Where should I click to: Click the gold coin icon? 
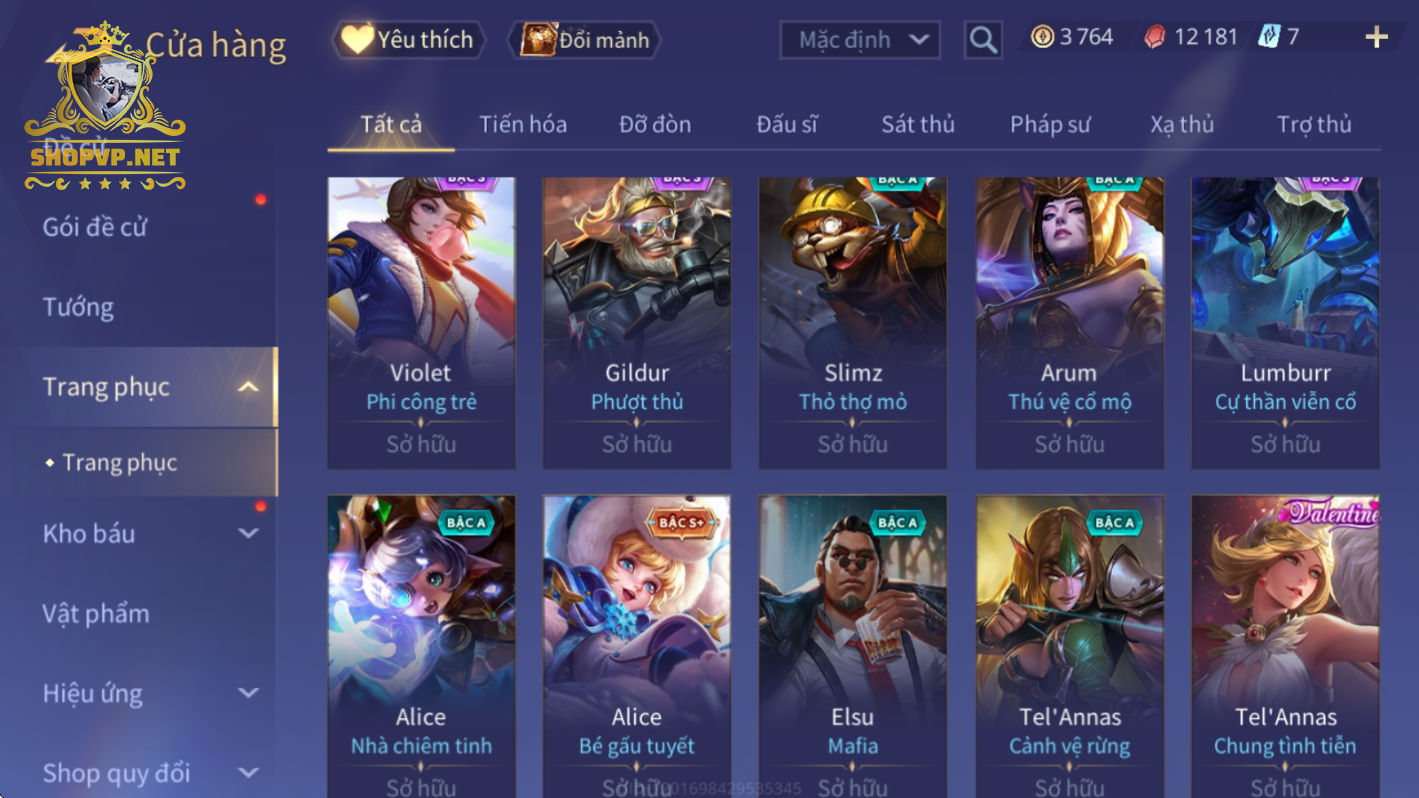1043,38
